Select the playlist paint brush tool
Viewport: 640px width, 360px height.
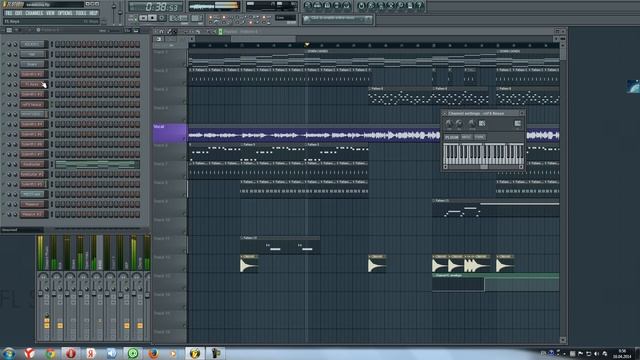[175, 31]
